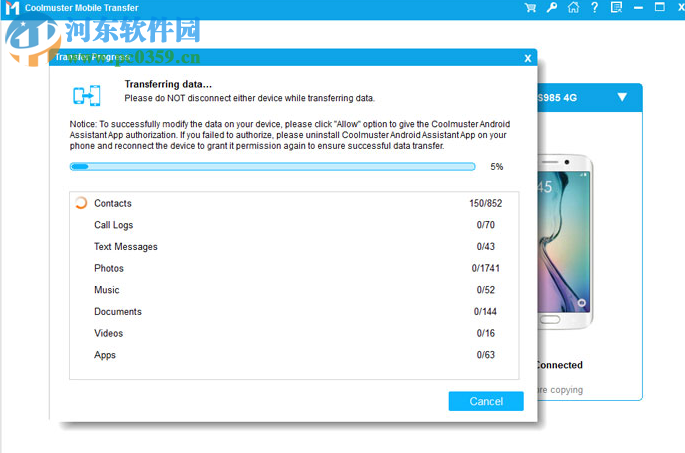Click the 150/852 contacts count
The image size is (685, 453).
pos(485,203)
